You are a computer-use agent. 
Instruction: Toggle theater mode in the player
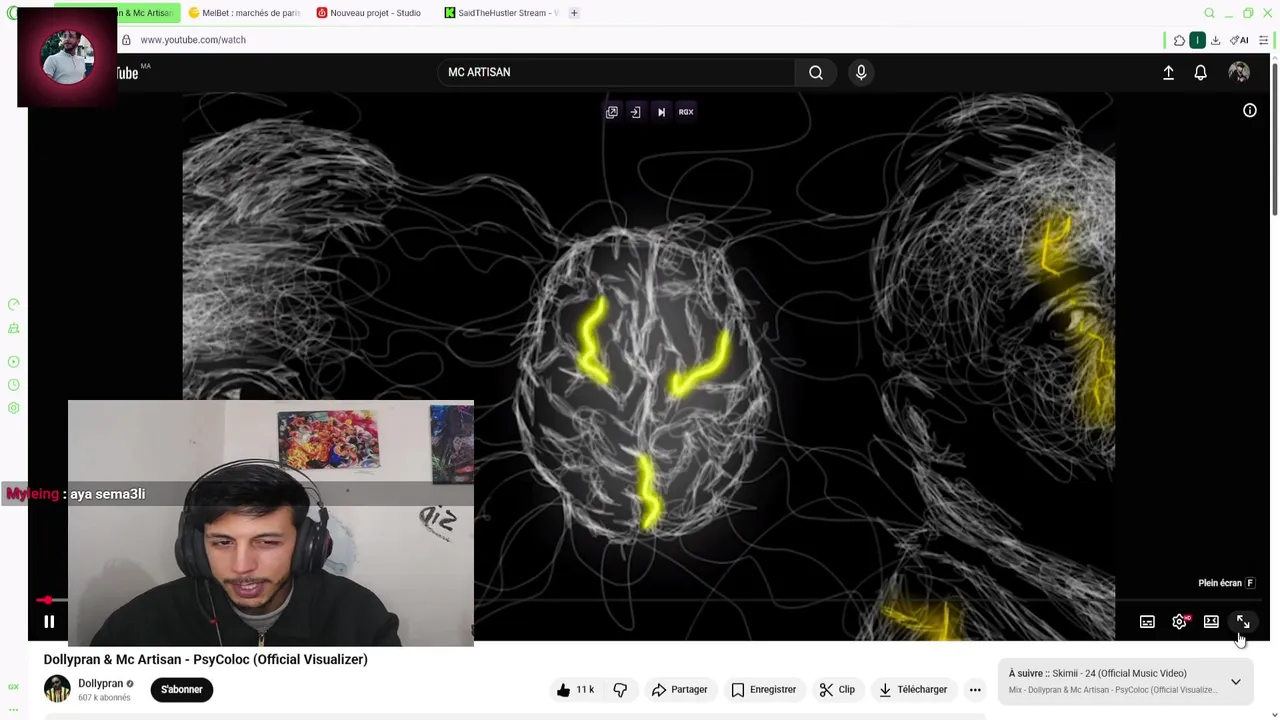(1211, 622)
